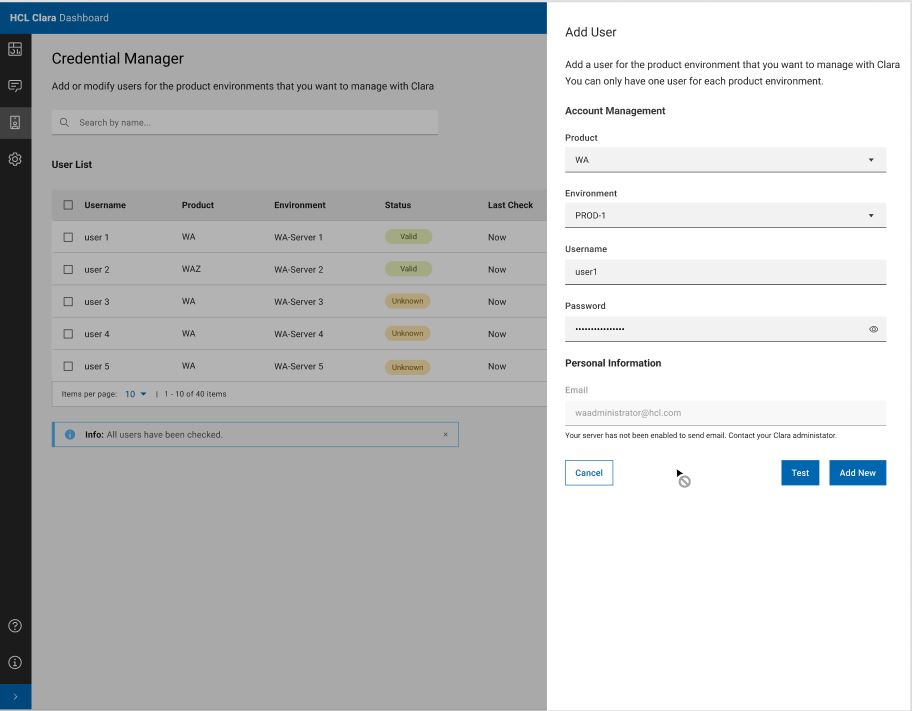
Task: Tick the checkbox for user 1
Action: click(x=68, y=238)
